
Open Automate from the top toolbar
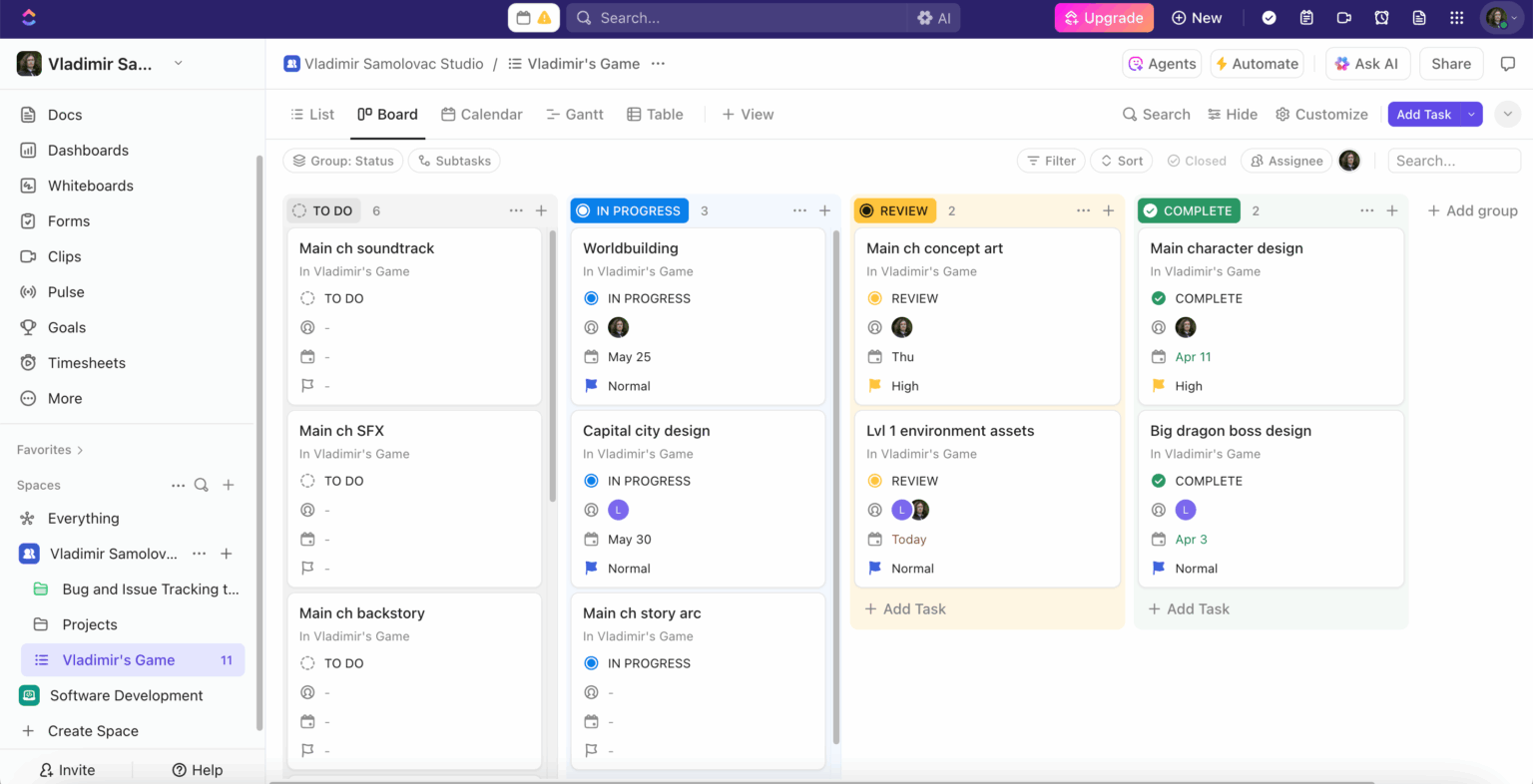(1257, 63)
